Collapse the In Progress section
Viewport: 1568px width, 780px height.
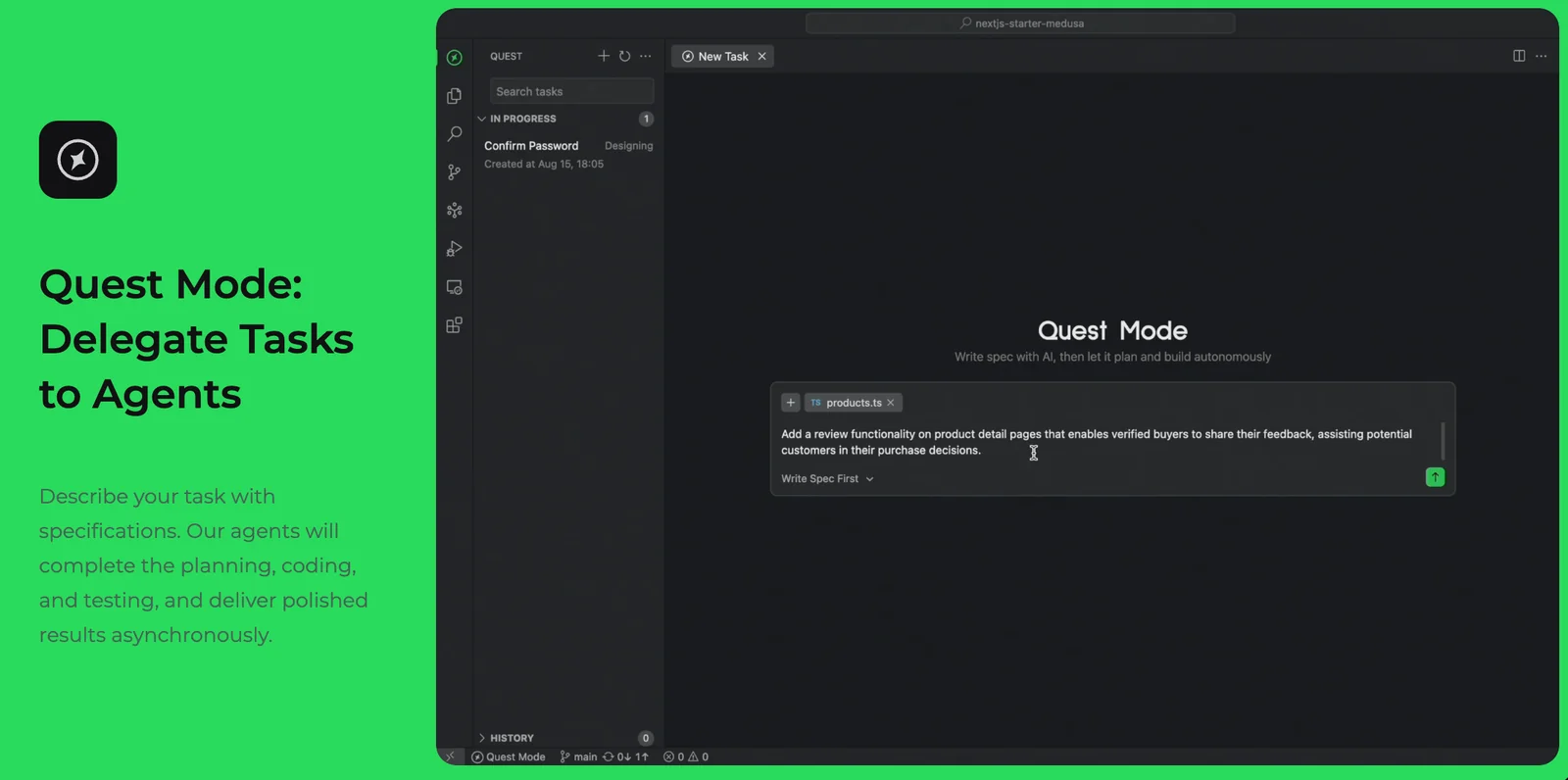[482, 119]
